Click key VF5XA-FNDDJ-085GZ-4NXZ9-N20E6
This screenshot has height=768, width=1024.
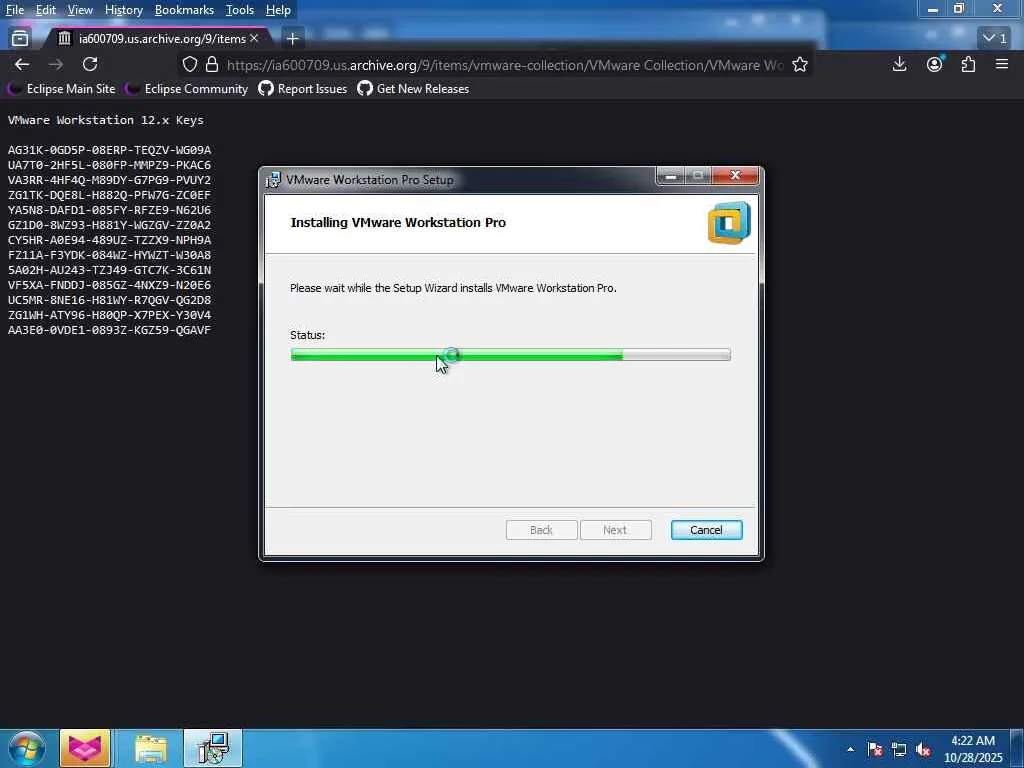109,285
